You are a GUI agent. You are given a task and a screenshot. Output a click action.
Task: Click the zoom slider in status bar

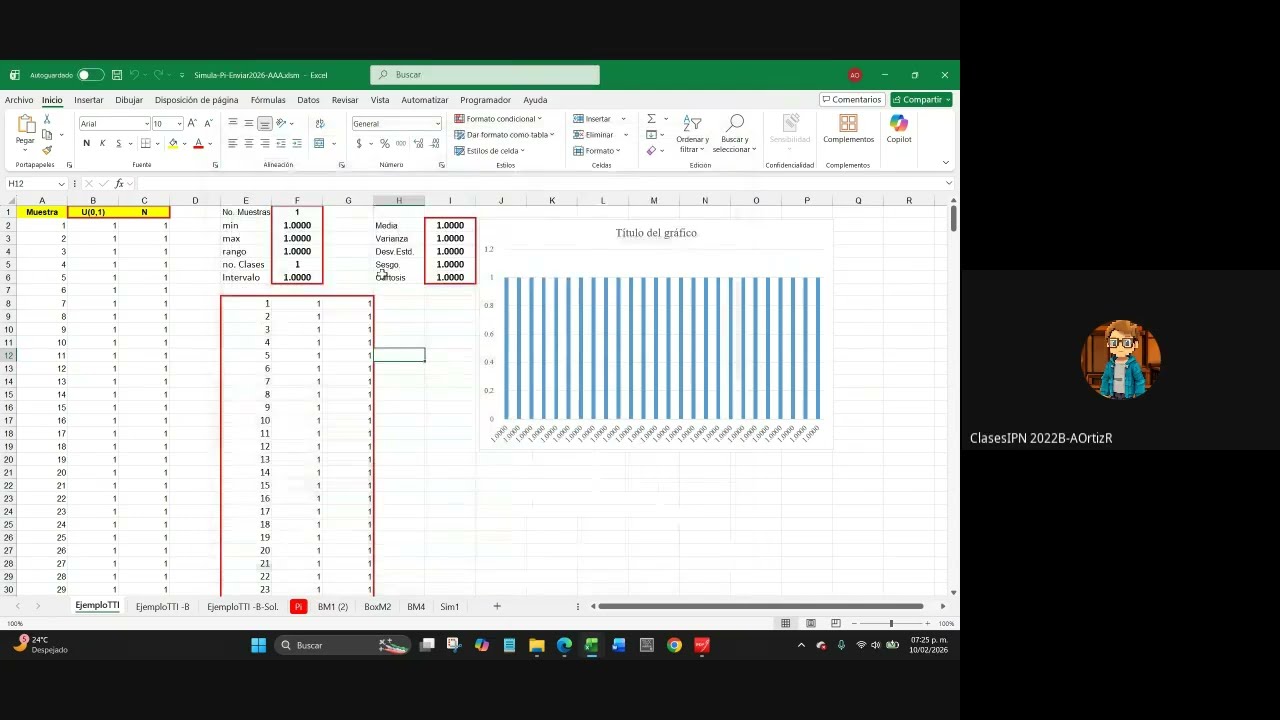point(891,623)
